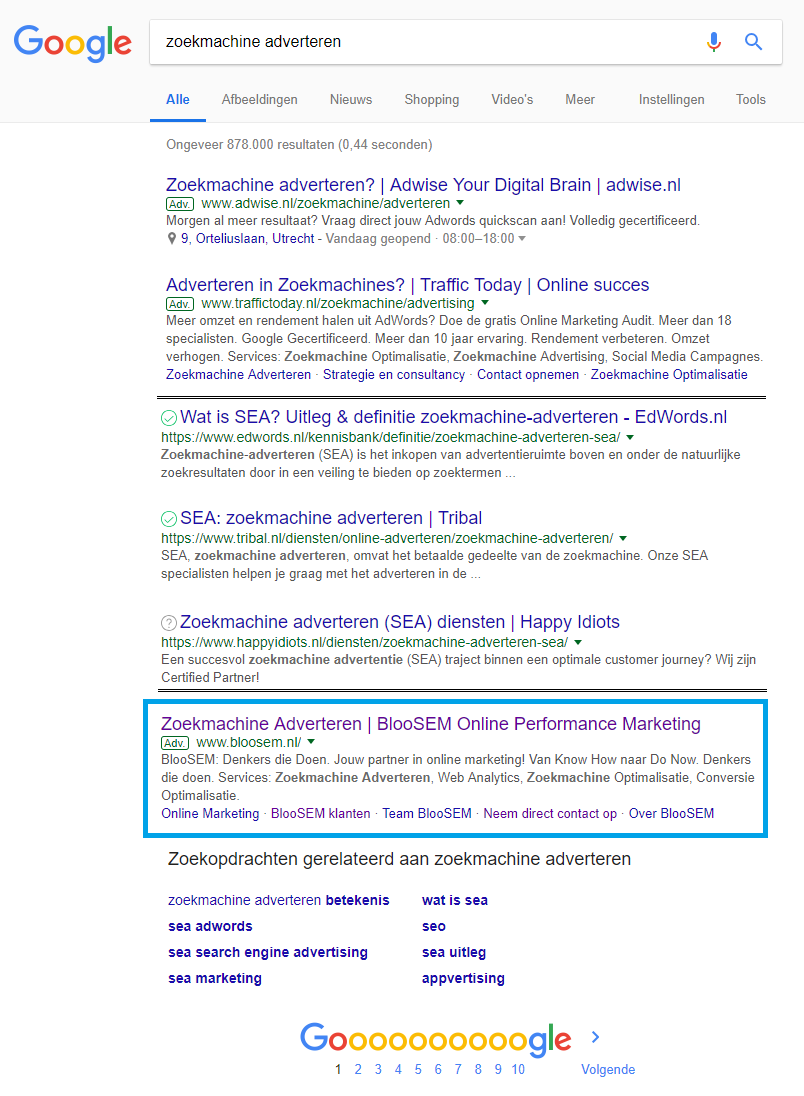This screenshot has height=1096, width=804.
Task: Go to results page 5
Action: tap(418, 1069)
